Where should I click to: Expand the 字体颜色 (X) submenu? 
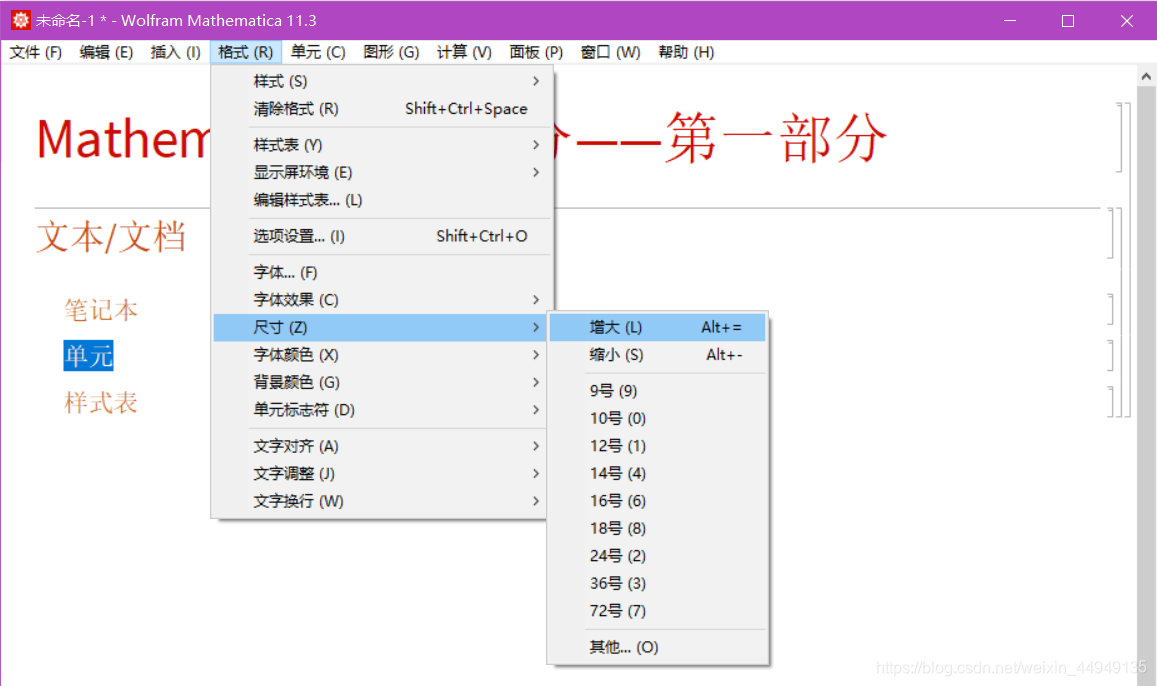click(x=381, y=355)
